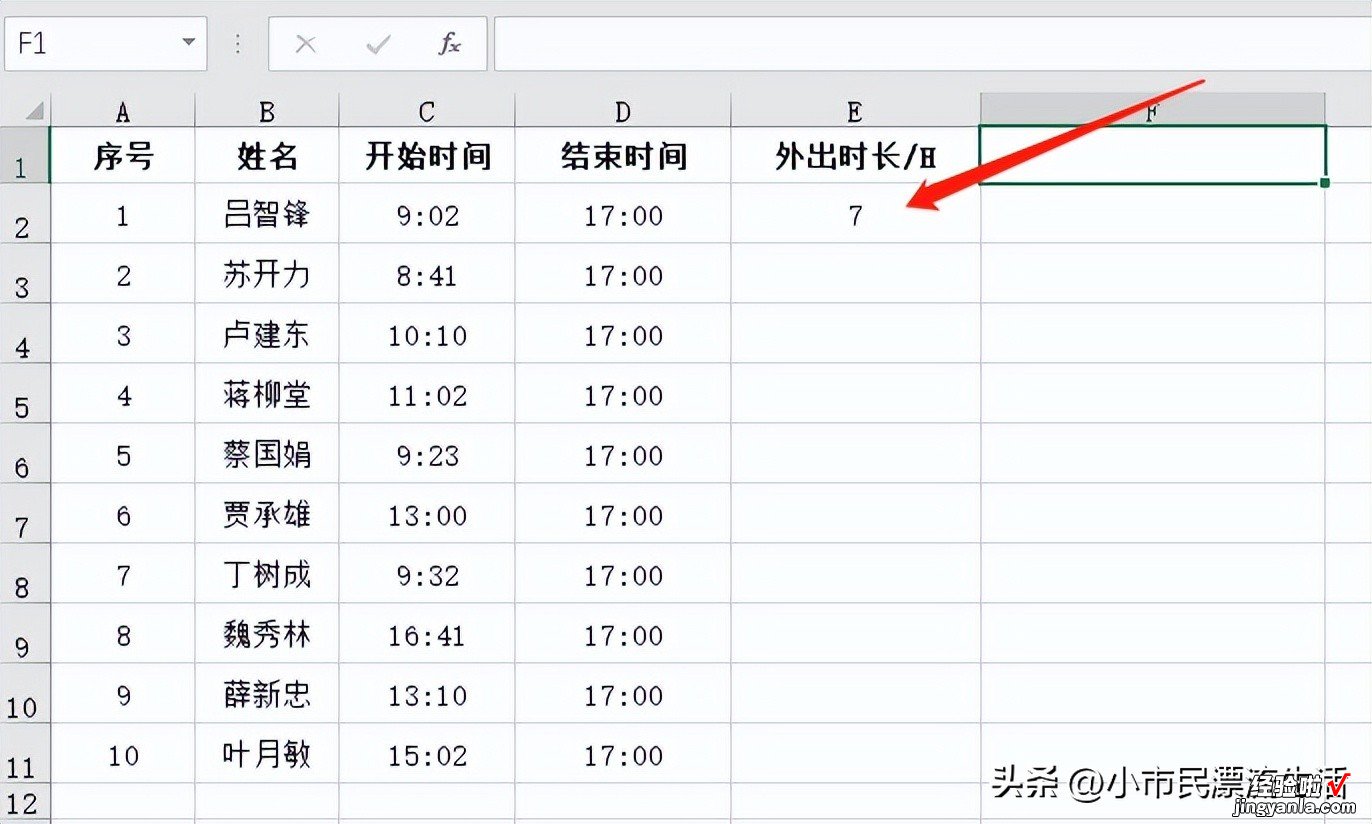This screenshot has width=1372, height=824.
Task: Select column D header
Action: coord(623,110)
